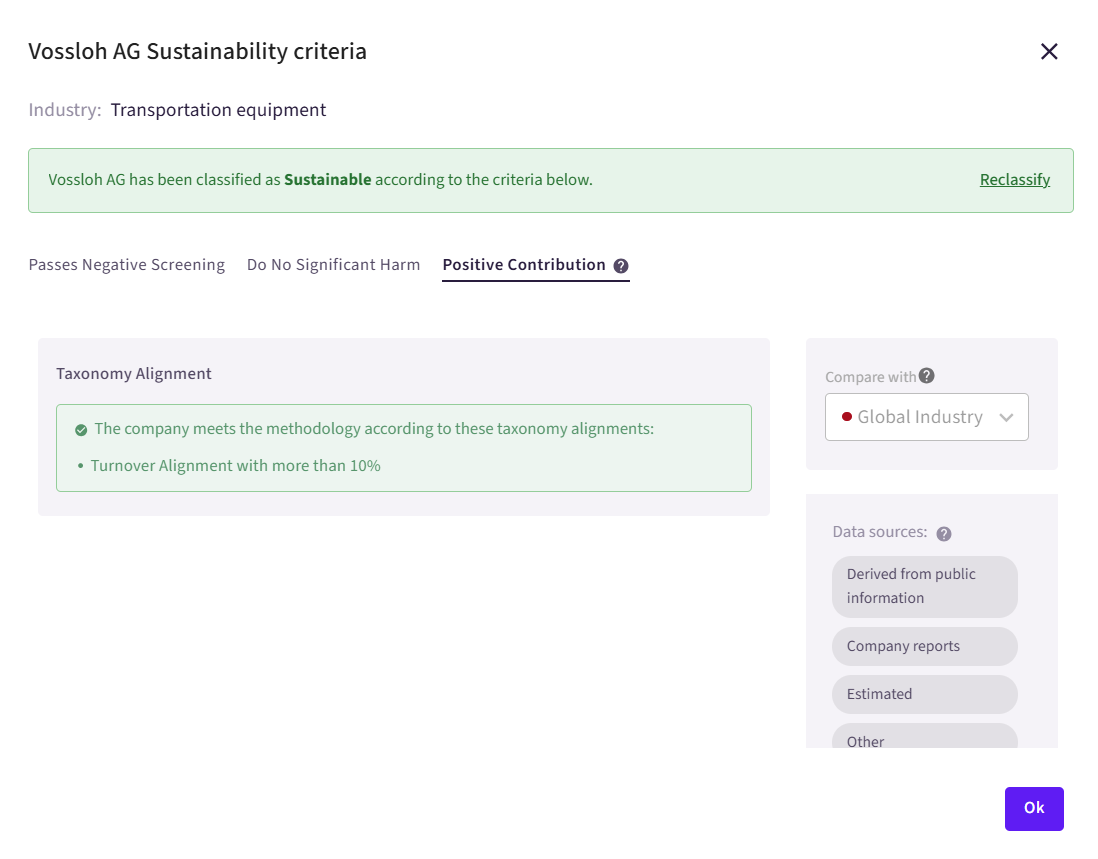Screen dimensions: 1098x859
Task: Select the Positive Contribution tab
Action: [x=524, y=265]
